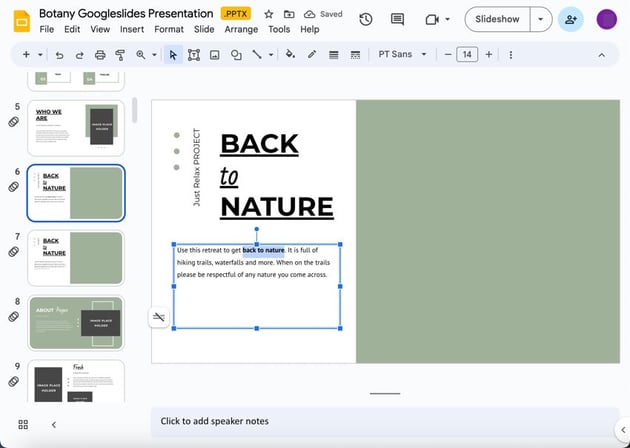This screenshot has height=448, width=630.
Task: Select the Text box tool
Action: click(194, 55)
